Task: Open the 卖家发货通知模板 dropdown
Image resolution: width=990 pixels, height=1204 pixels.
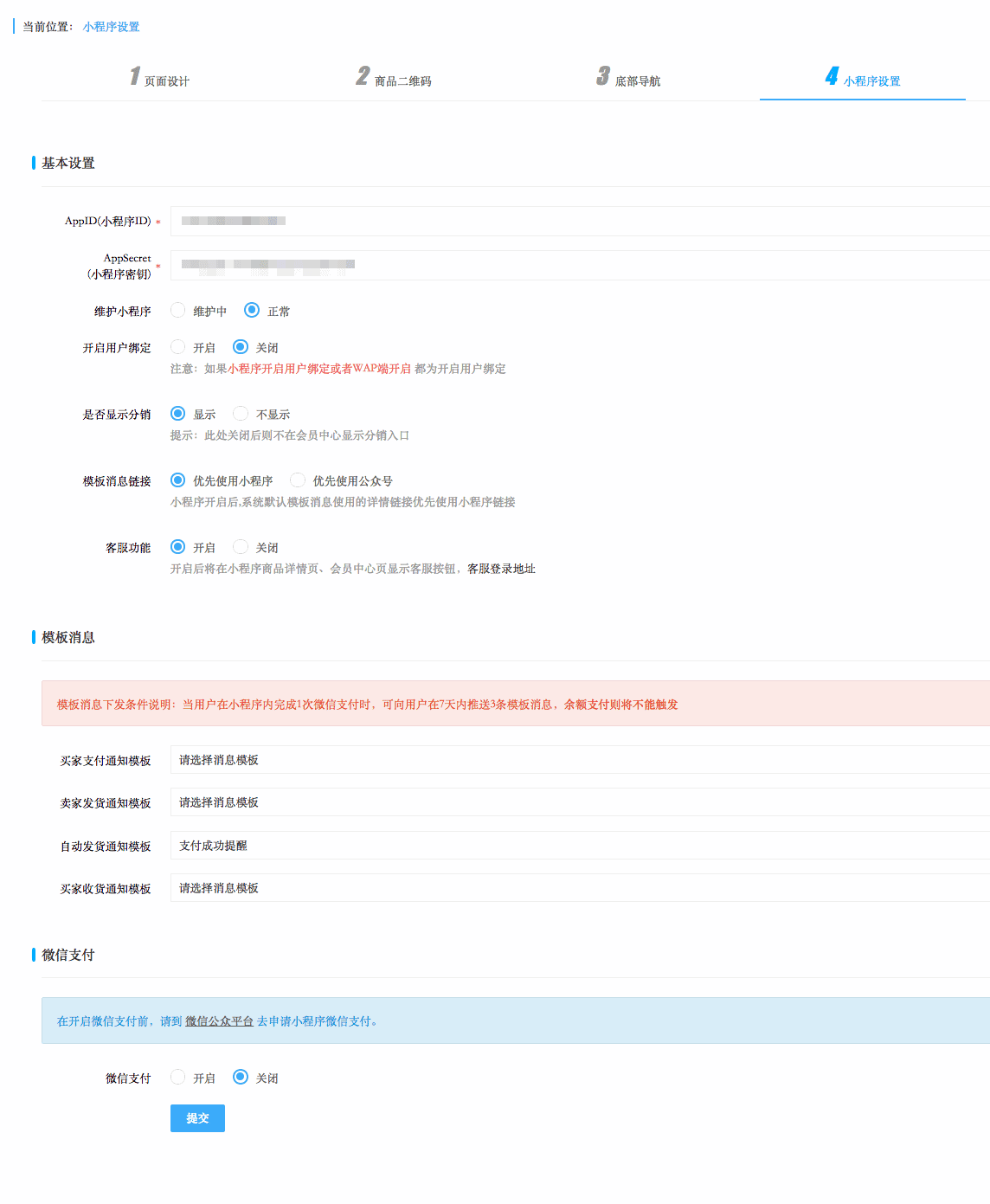Action: (x=580, y=802)
